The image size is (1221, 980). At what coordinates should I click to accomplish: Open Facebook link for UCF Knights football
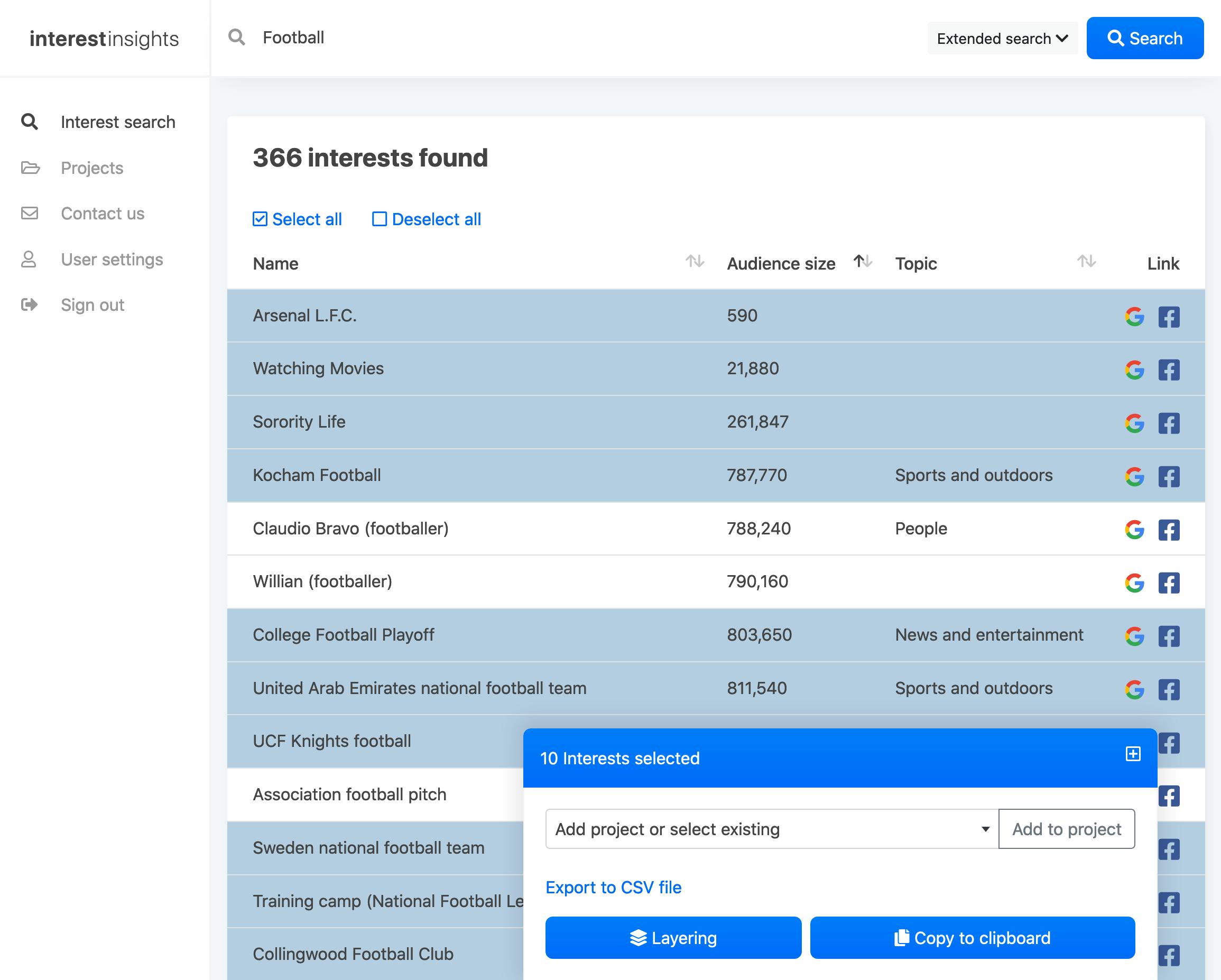click(x=1169, y=743)
